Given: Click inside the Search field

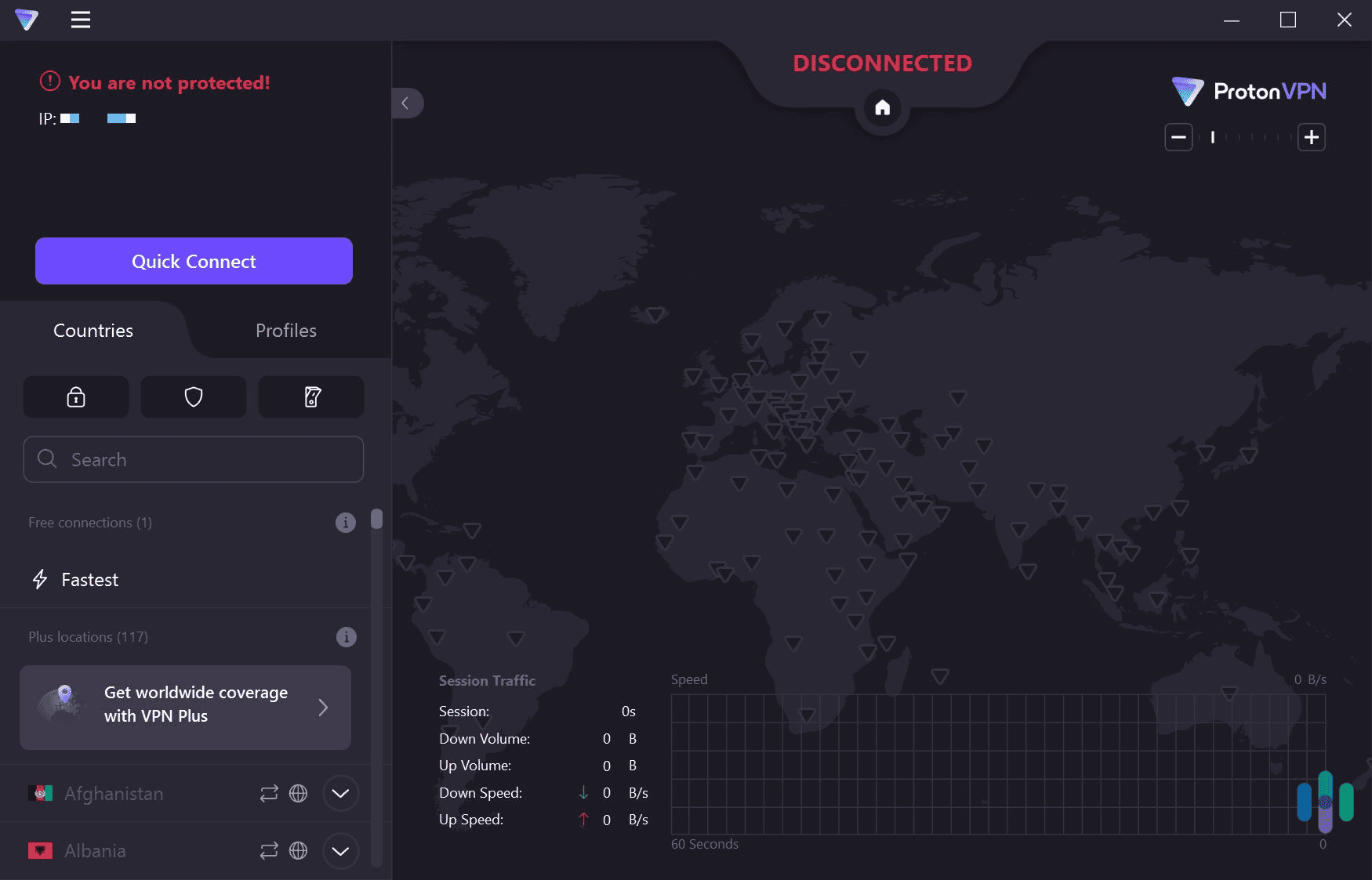Looking at the screenshot, I should 193,459.
